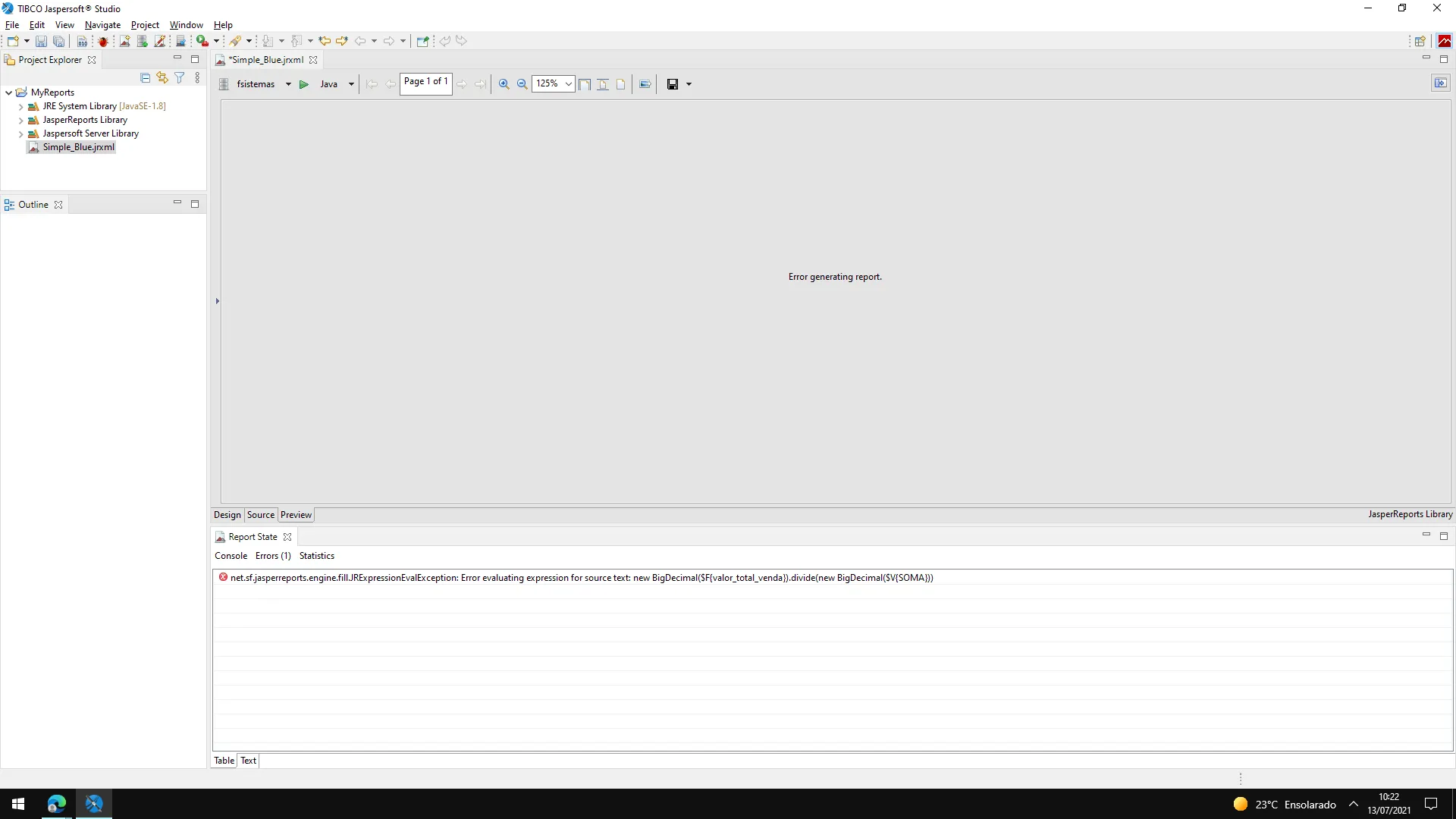Click the Project Explorer filter funnel icon
Image resolution: width=1456 pixels, height=819 pixels.
pos(180,77)
